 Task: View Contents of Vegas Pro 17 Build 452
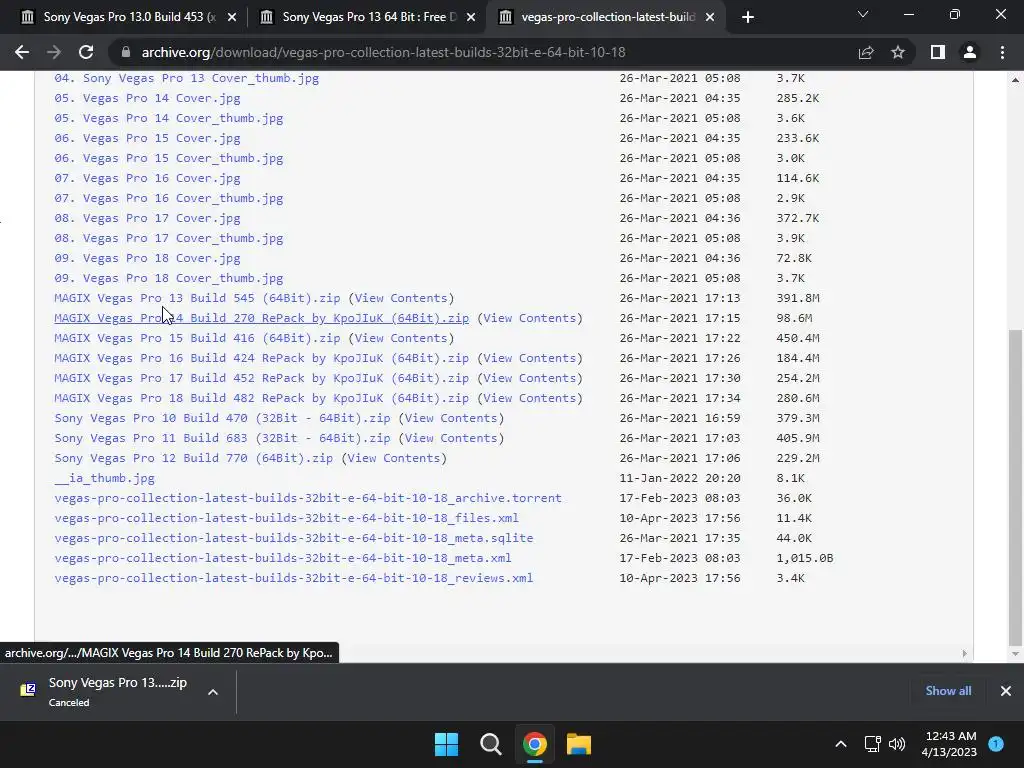(x=530, y=378)
